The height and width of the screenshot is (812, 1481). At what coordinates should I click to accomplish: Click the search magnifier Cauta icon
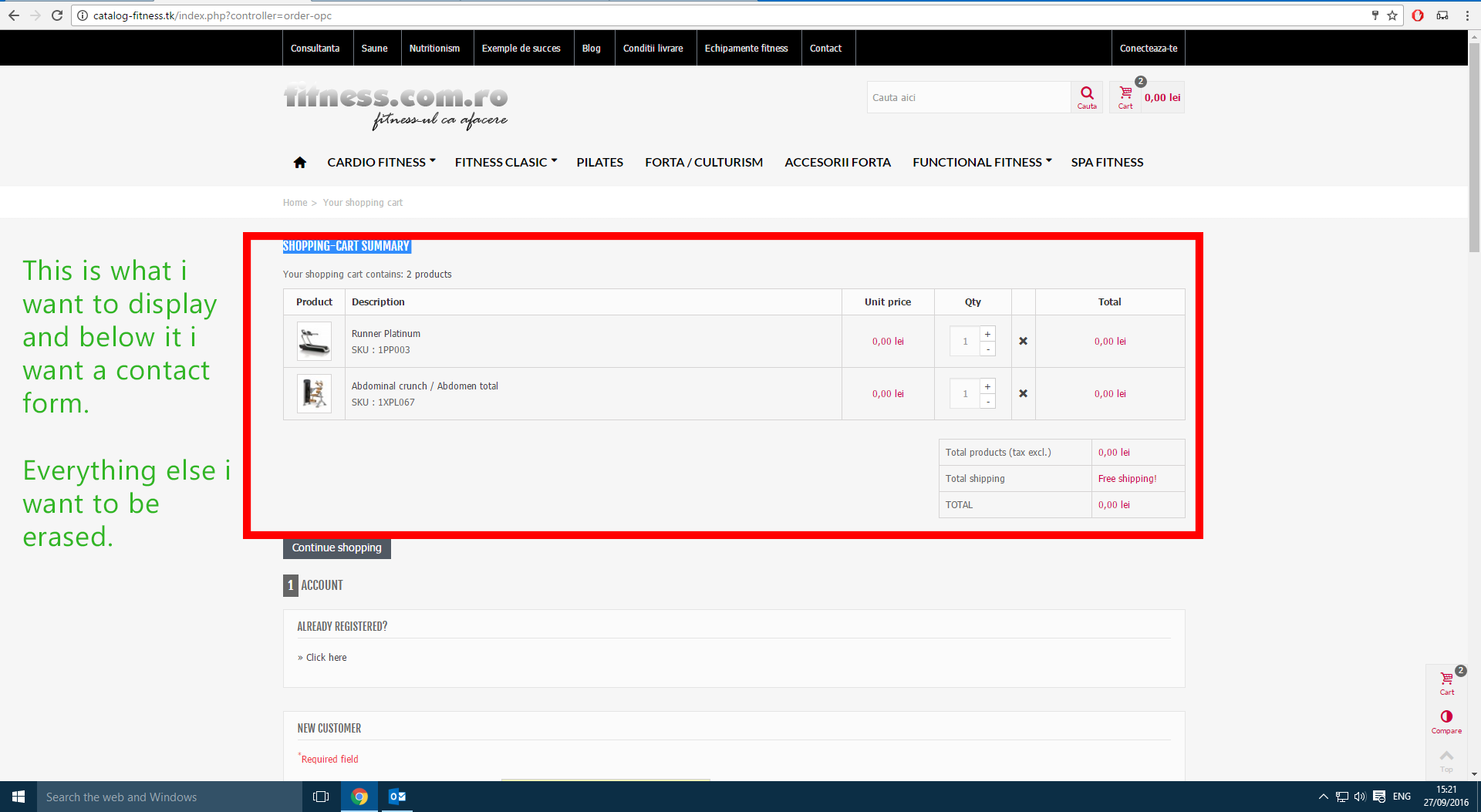tap(1087, 97)
